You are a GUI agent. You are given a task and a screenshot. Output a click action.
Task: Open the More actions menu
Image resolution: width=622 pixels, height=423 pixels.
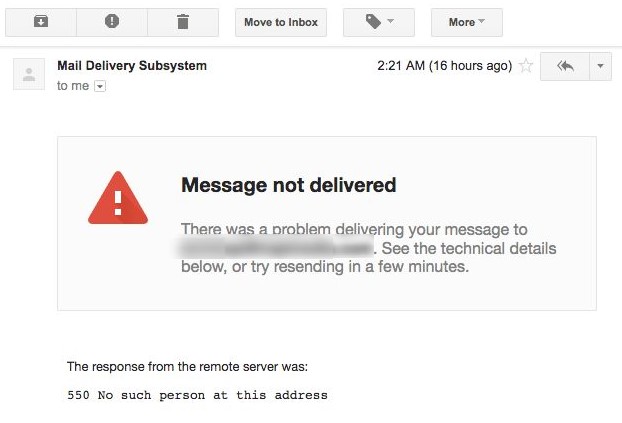(x=467, y=22)
